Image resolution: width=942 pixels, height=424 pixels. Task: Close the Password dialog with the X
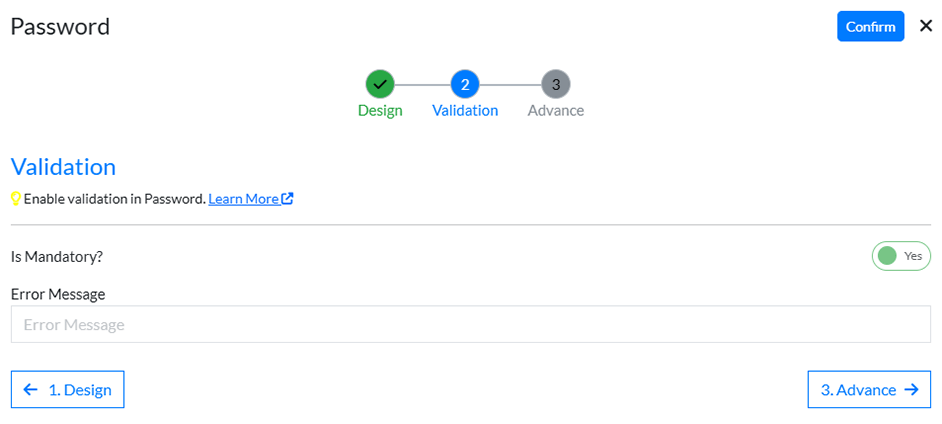pos(926,27)
